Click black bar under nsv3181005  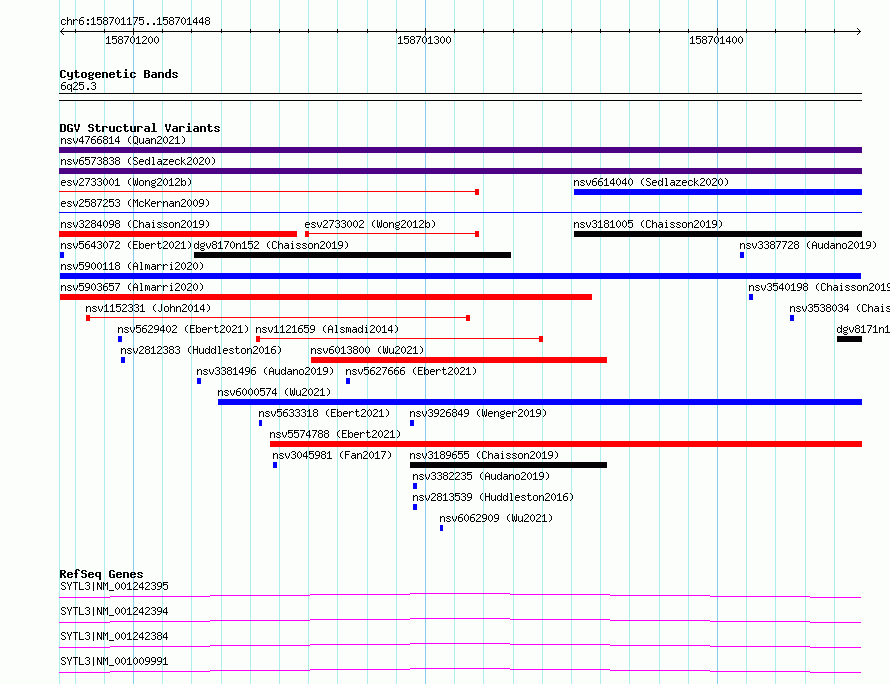pyautogui.click(x=718, y=234)
